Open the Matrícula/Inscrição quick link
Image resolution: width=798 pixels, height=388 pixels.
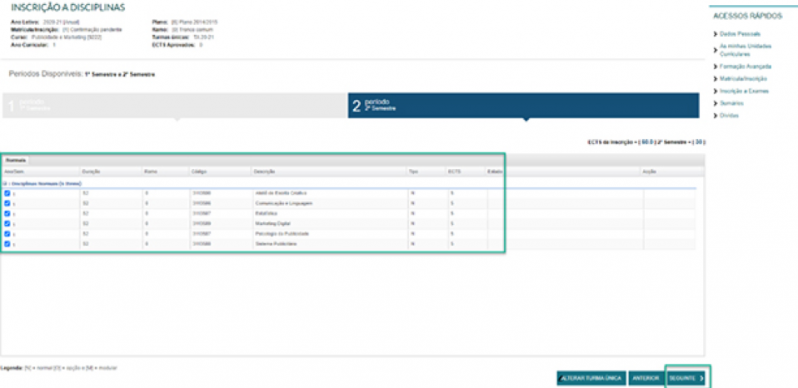click(x=744, y=79)
